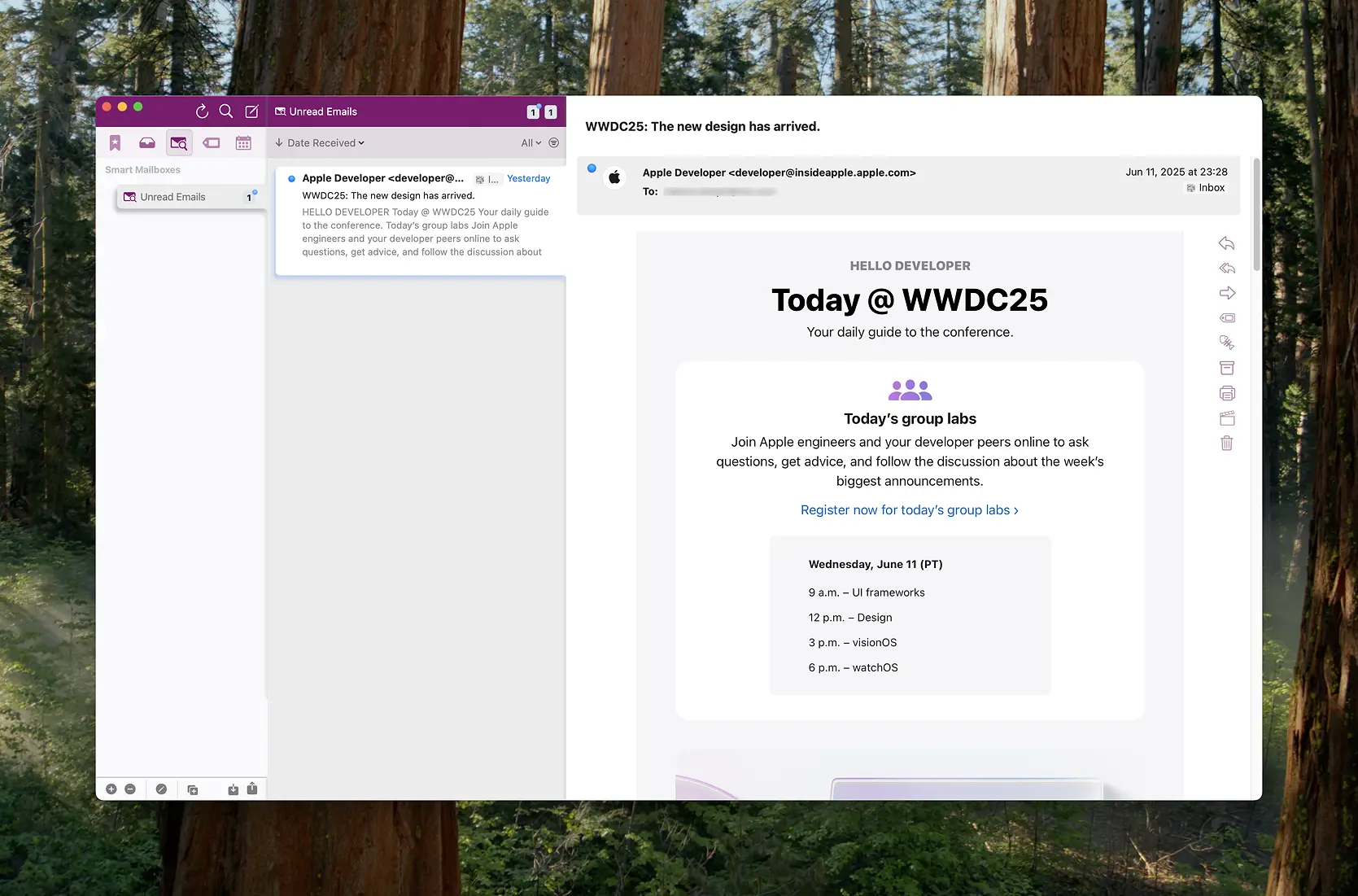Click the Get new mail refresh icon
This screenshot has width=1358, height=896.
tap(202, 111)
